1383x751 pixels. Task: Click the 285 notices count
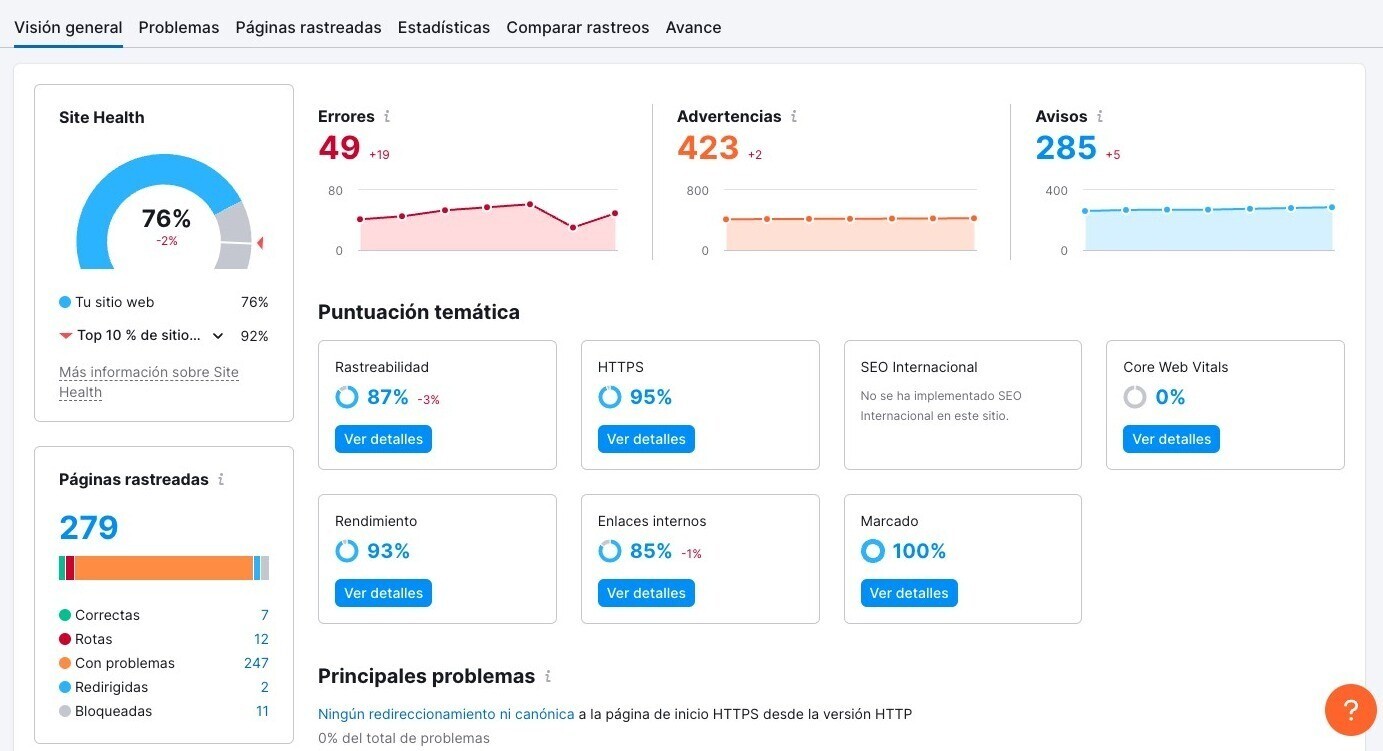click(1066, 148)
